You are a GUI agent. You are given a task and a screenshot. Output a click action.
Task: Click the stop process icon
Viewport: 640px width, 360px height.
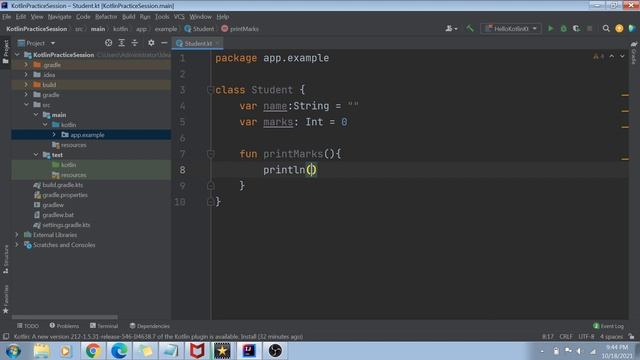pyautogui.click(x=589, y=29)
